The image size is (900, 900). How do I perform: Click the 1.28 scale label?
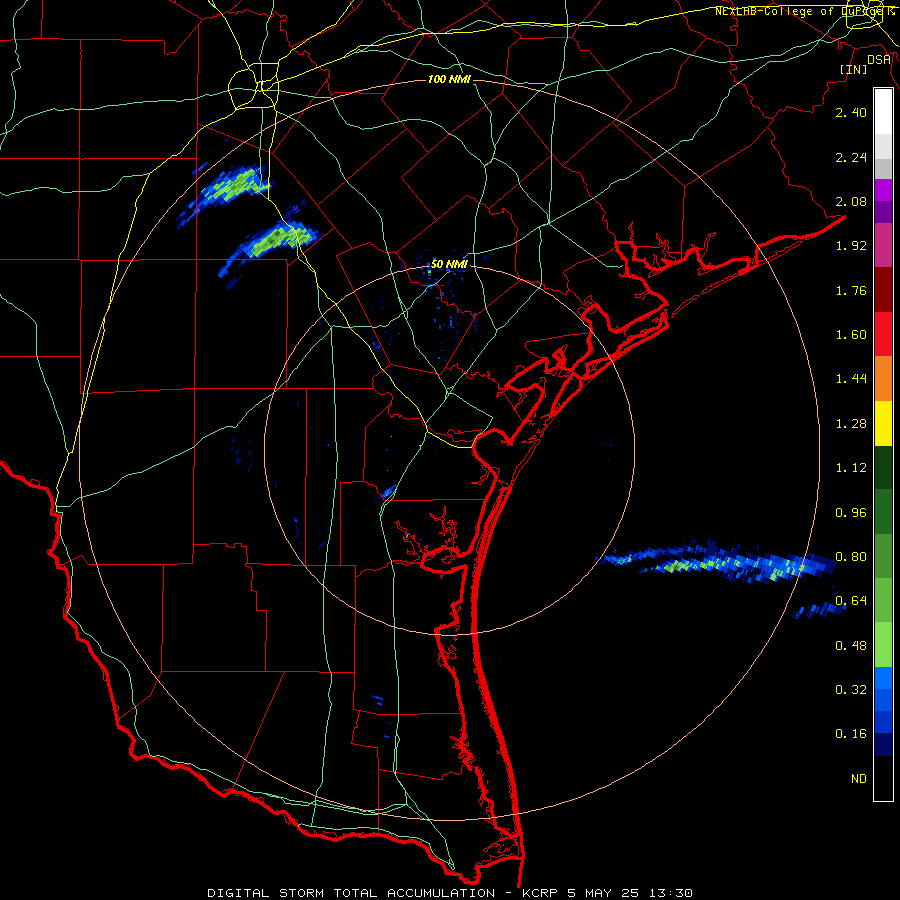coord(851,424)
